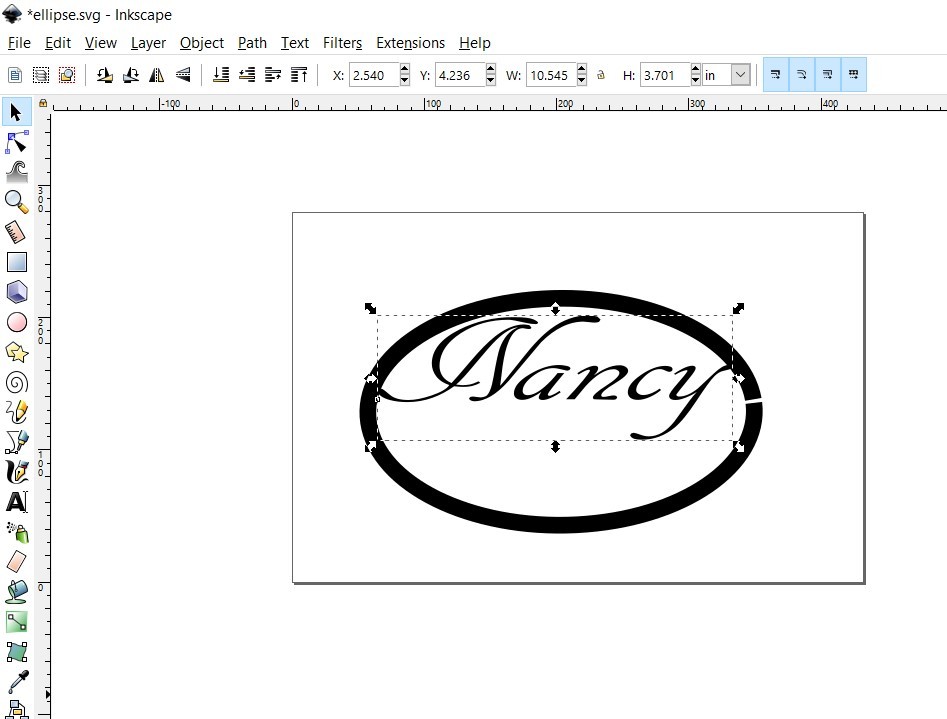Click Select All objects icon
The image size is (947, 719).
[15, 75]
